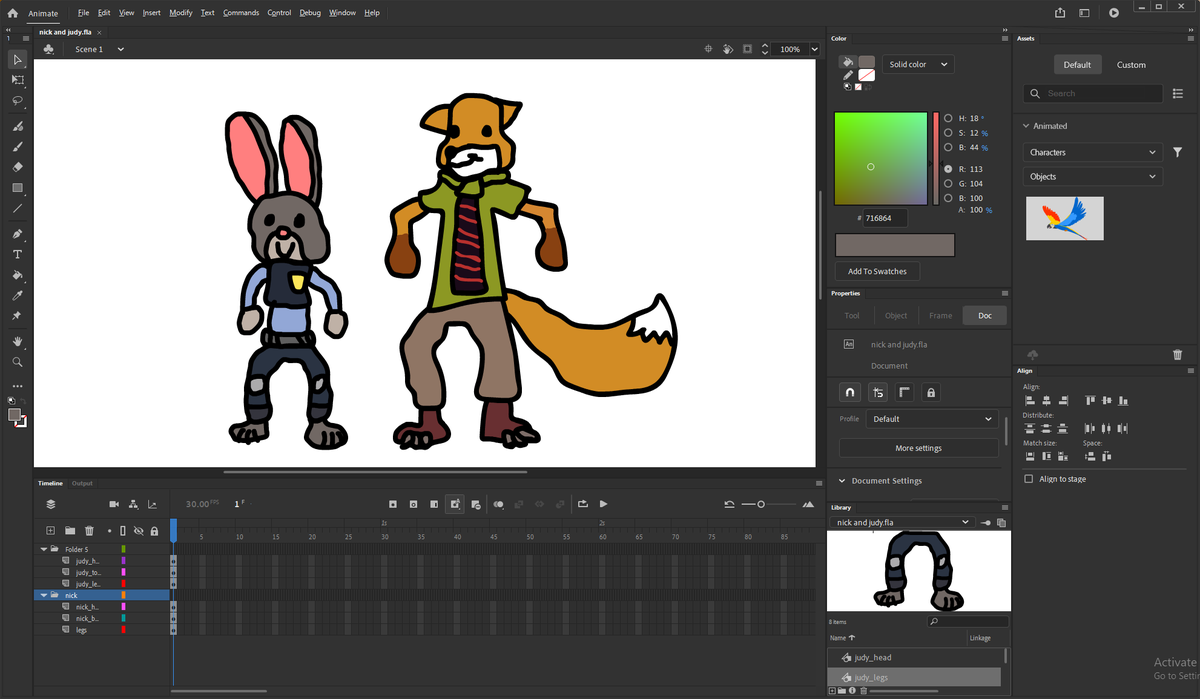
Task: Enable the Align to stage checkbox
Action: click(x=1029, y=479)
